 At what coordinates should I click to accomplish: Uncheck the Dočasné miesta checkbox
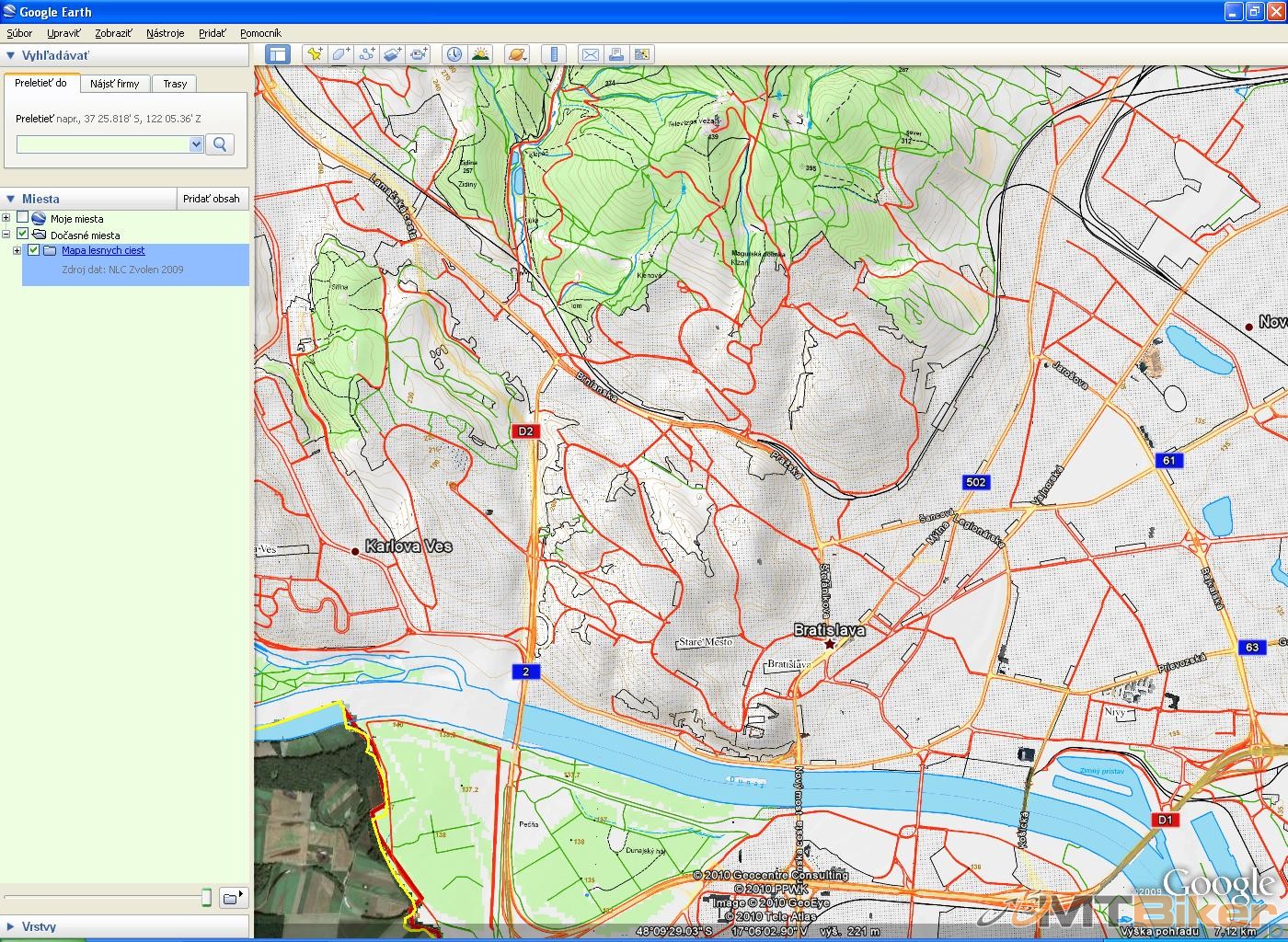[x=23, y=235]
